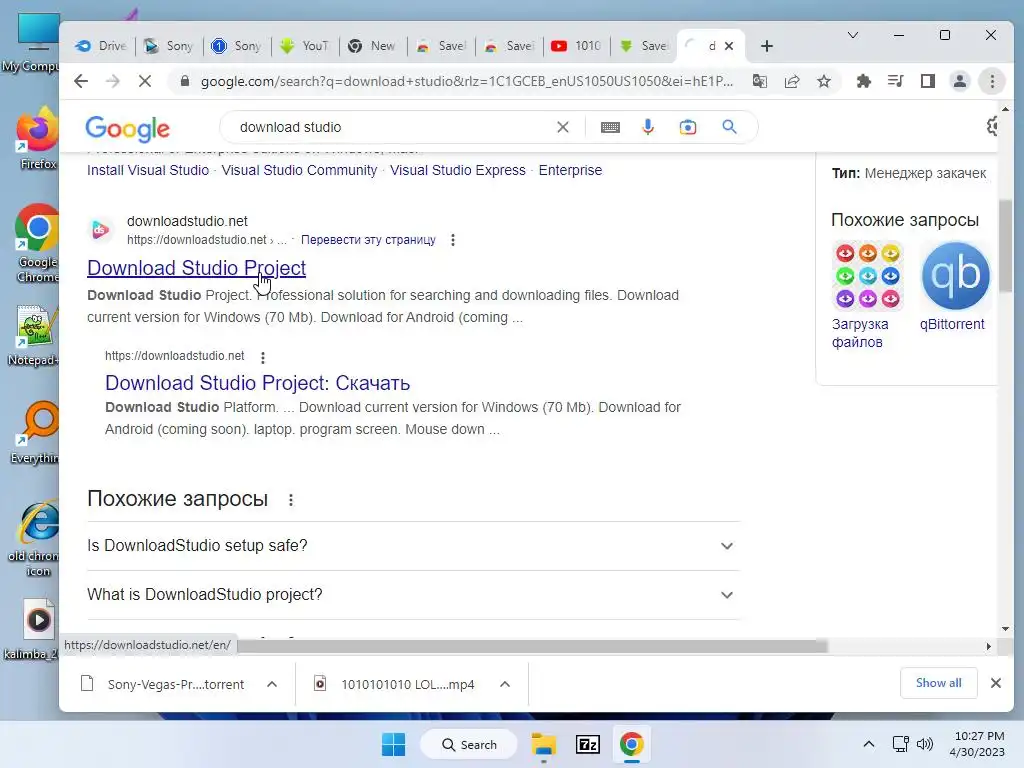Go back with the browser back arrow
This screenshot has width=1024, height=768.
tap(81, 81)
